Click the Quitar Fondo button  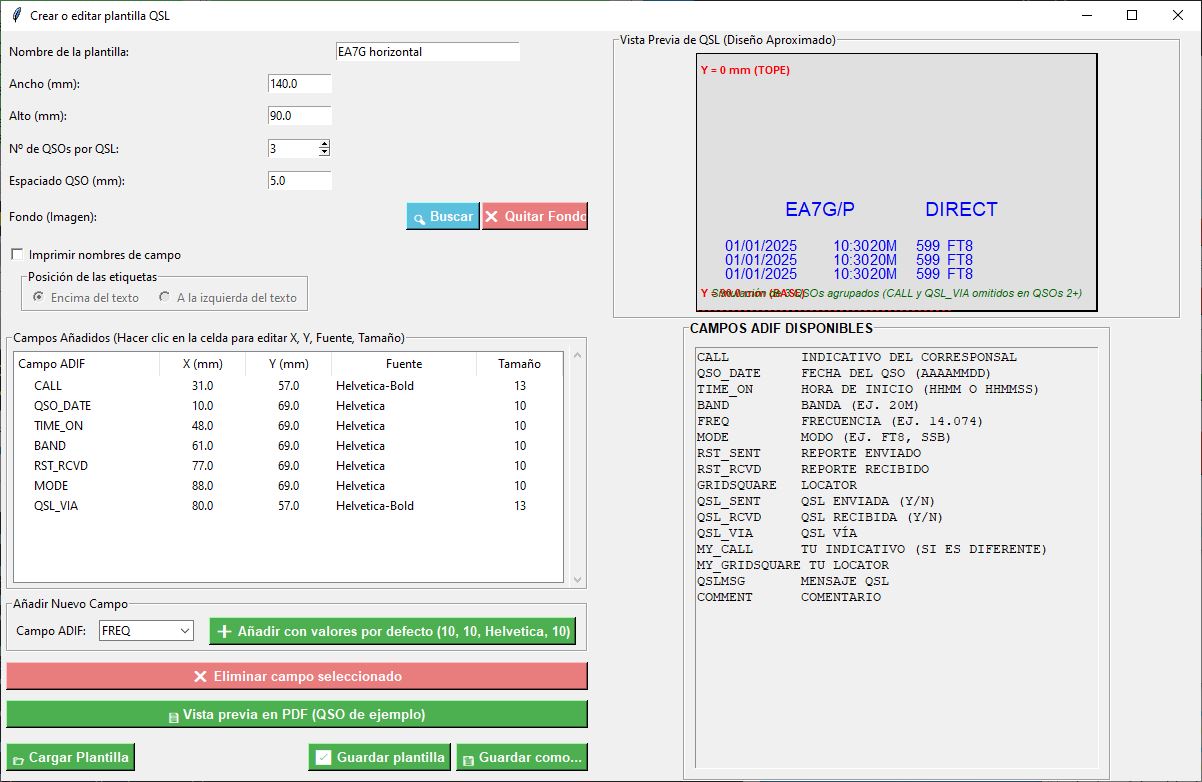pos(534,217)
